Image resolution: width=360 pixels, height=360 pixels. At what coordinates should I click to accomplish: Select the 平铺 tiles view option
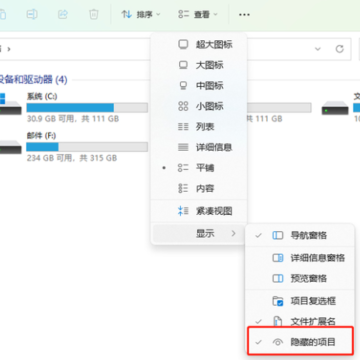tap(199, 168)
